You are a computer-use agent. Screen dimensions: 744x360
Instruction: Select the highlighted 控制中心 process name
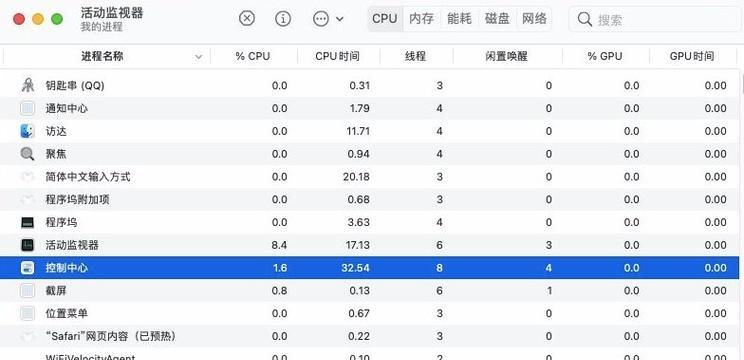click(66, 268)
